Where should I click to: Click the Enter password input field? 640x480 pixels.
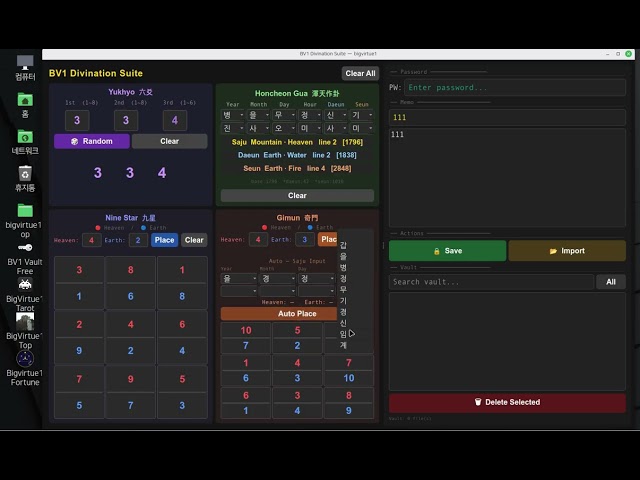(x=515, y=87)
